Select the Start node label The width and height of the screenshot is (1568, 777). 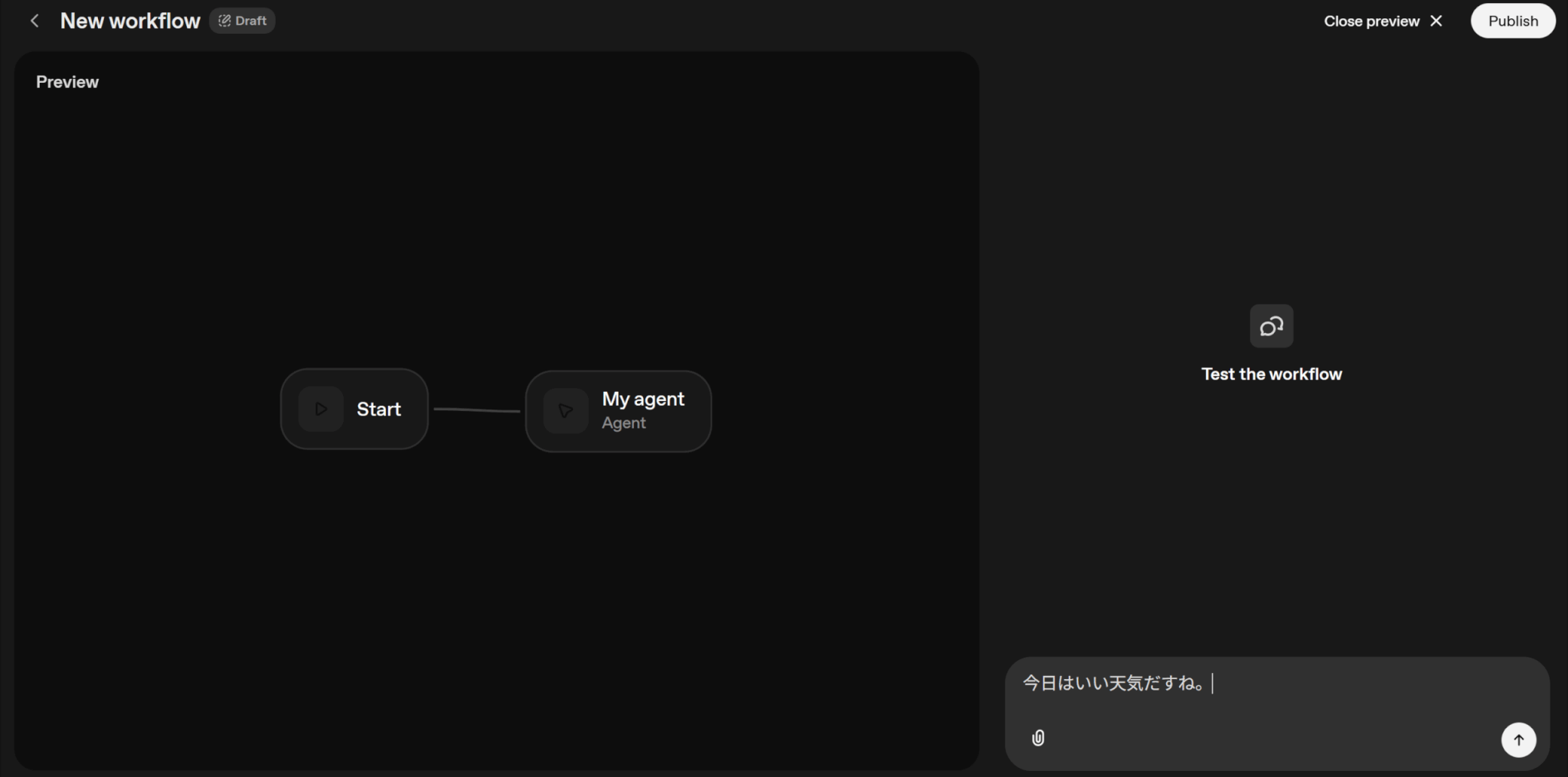[x=378, y=409]
